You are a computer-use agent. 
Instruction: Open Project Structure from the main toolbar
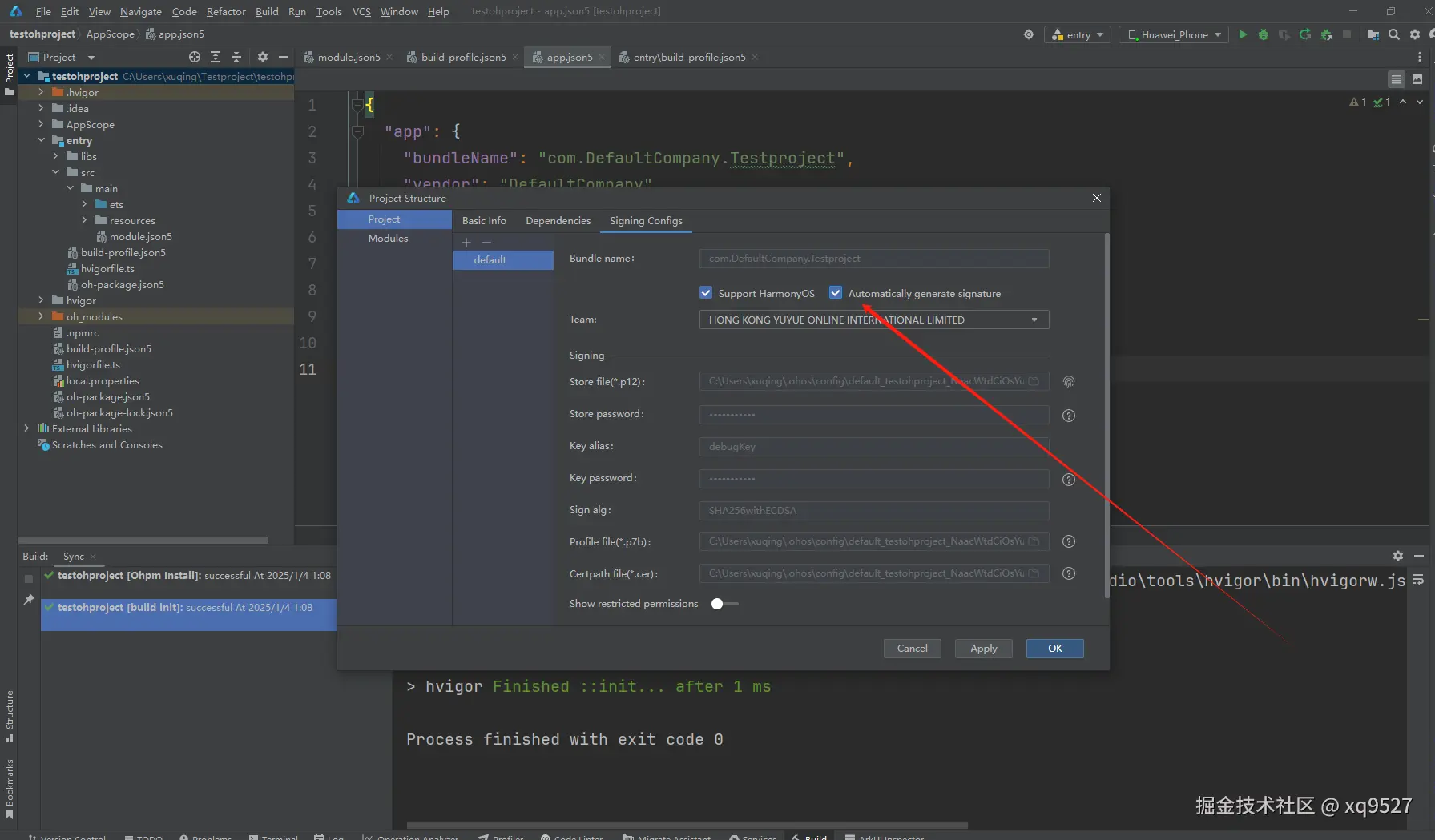click(x=1373, y=34)
